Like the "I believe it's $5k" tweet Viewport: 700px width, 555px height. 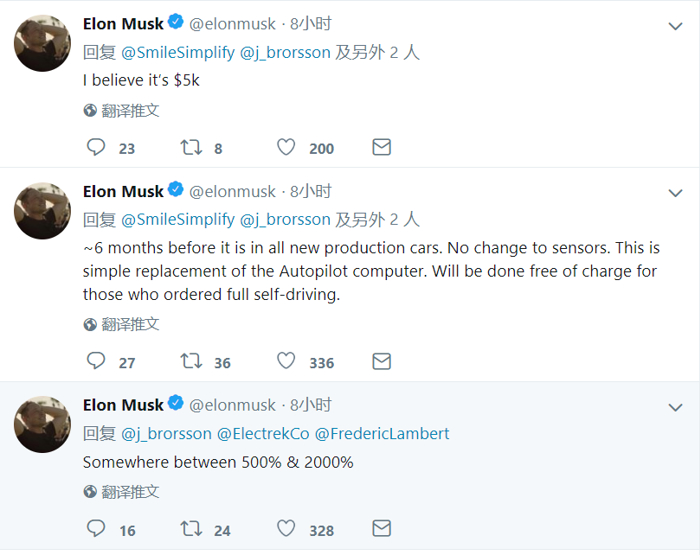click(286, 147)
